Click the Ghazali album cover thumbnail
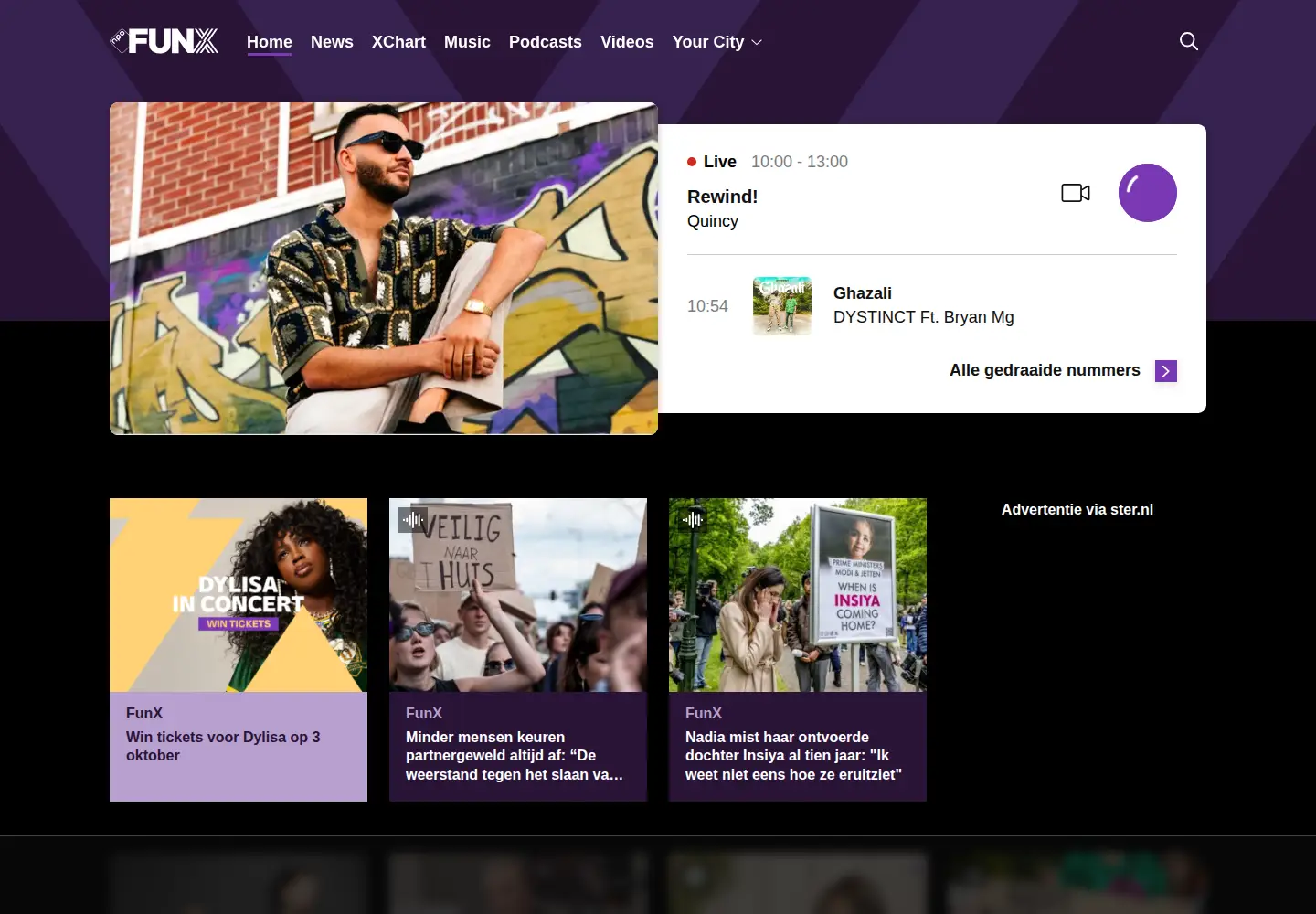1316x914 pixels. 782,306
